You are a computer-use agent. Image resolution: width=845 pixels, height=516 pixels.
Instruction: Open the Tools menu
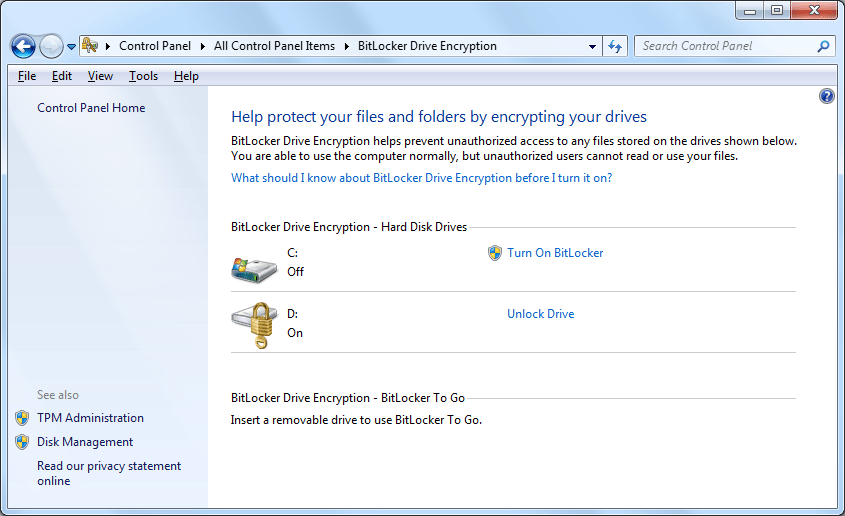[x=143, y=76]
